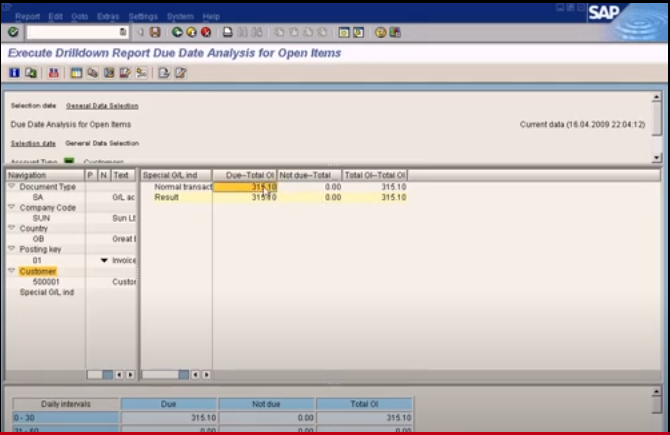Click the Due–Total OI column header
670x435 pixels.
(244, 175)
